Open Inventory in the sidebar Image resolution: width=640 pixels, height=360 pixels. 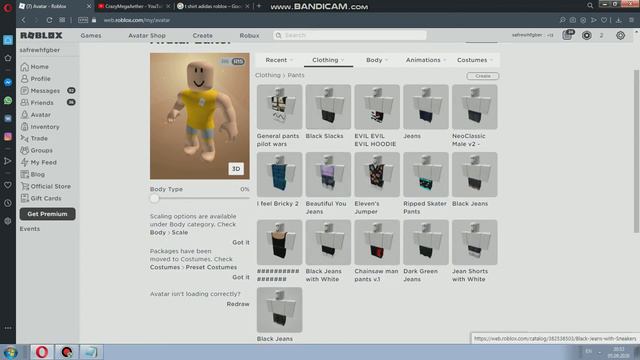pos(40,127)
